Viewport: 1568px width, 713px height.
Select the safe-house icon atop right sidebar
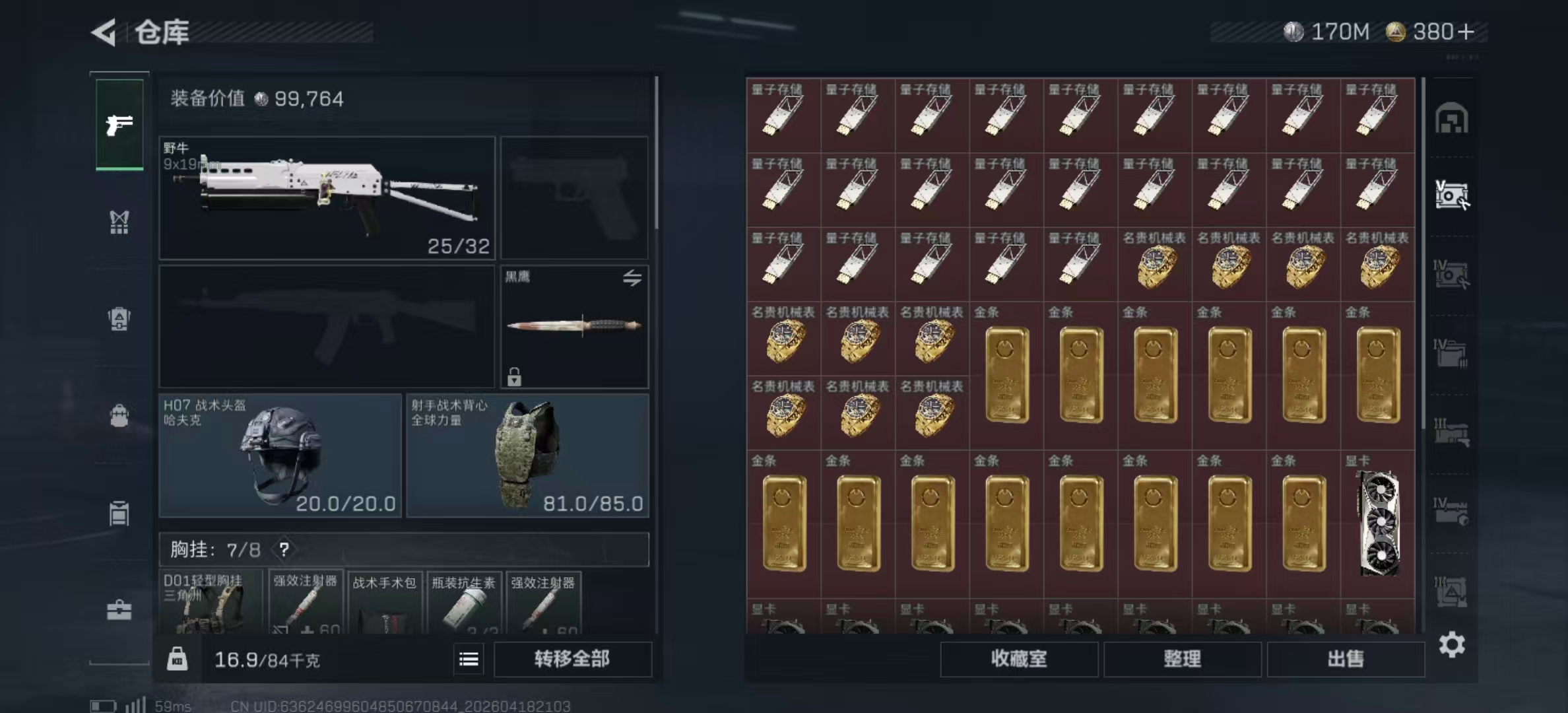click(x=1452, y=119)
